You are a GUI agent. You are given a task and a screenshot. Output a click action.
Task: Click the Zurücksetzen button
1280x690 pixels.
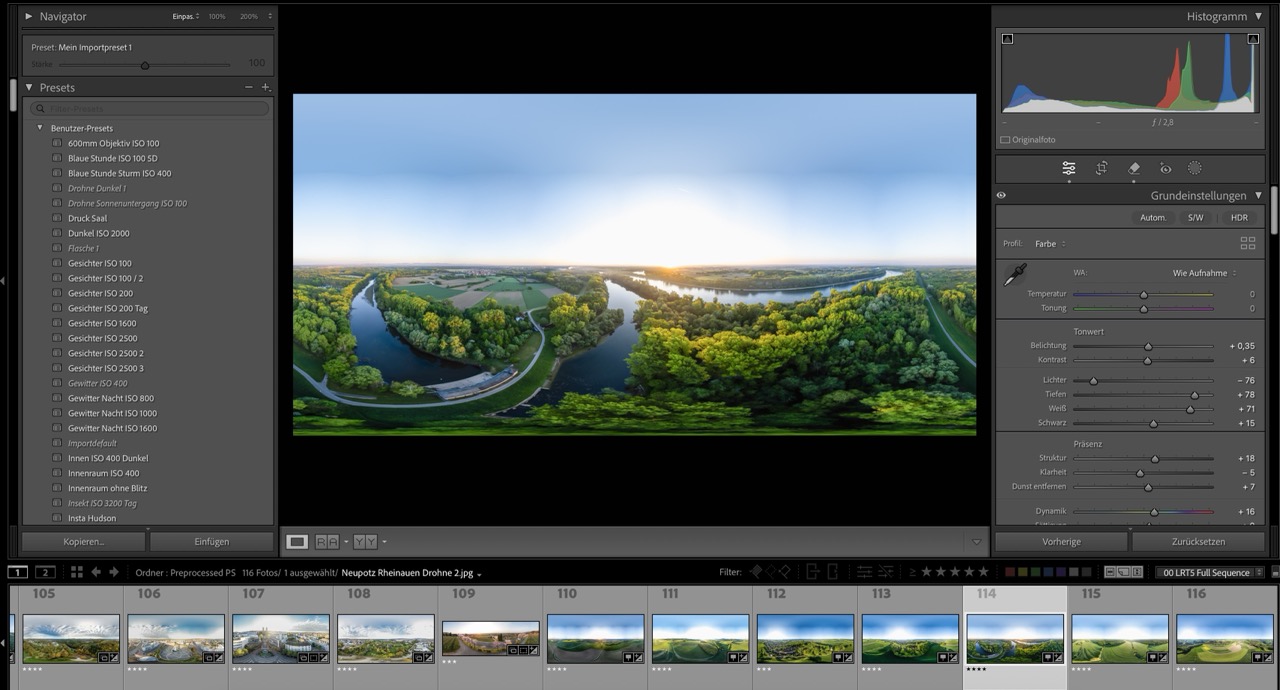click(x=1198, y=541)
